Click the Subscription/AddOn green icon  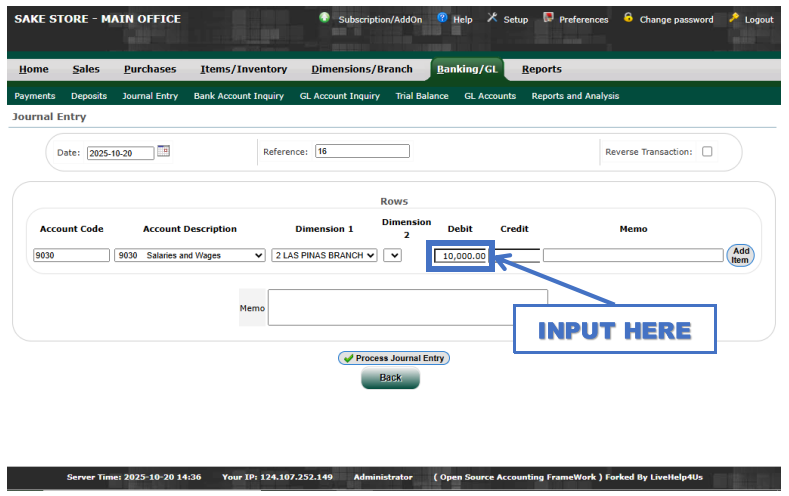tap(325, 19)
